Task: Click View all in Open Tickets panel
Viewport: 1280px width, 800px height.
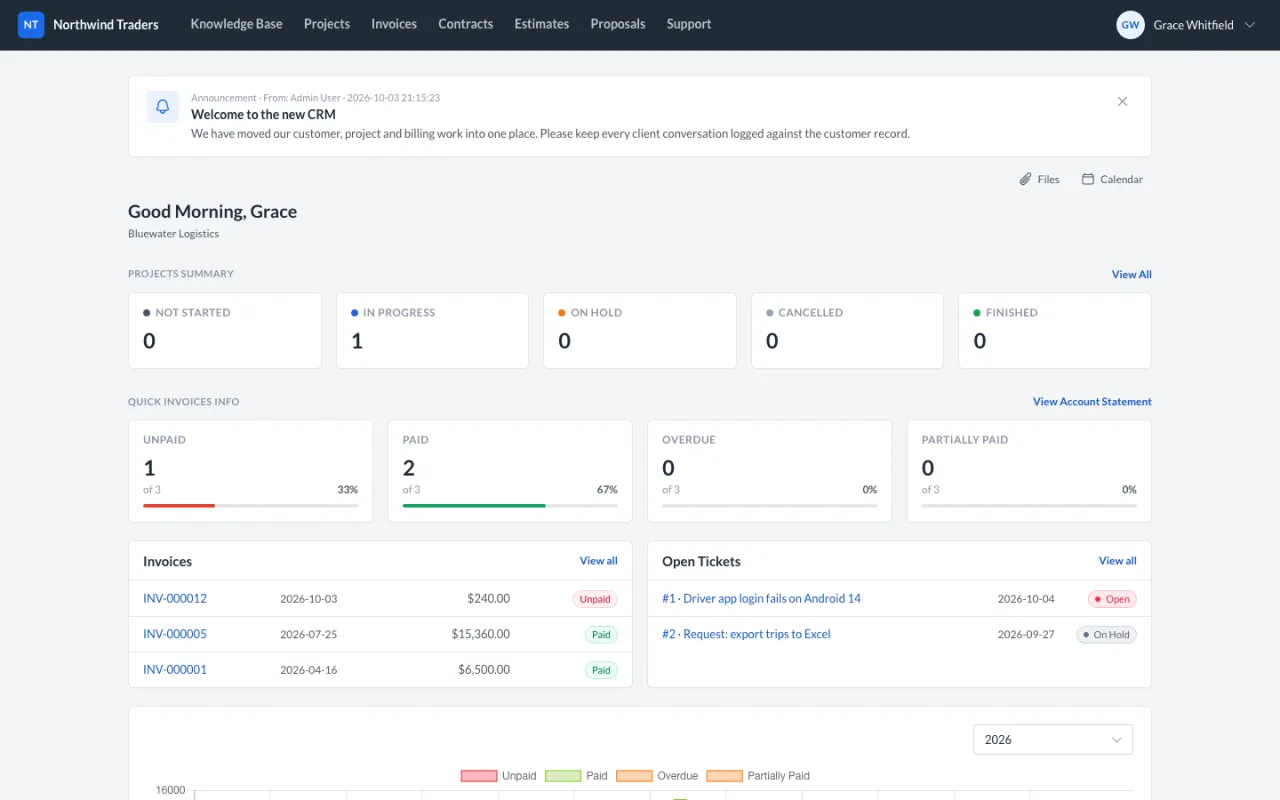Action: pyautogui.click(x=1117, y=561)
